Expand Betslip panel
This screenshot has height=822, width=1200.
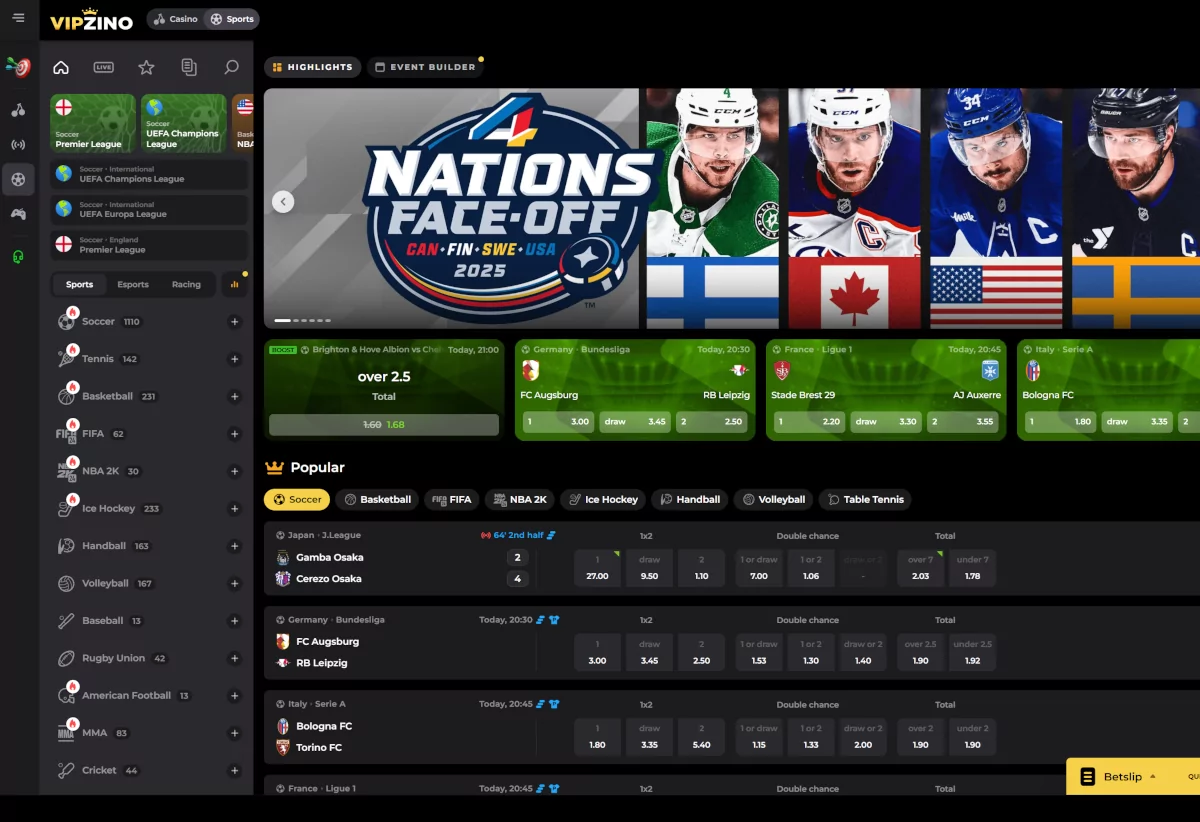[1133, 777]
